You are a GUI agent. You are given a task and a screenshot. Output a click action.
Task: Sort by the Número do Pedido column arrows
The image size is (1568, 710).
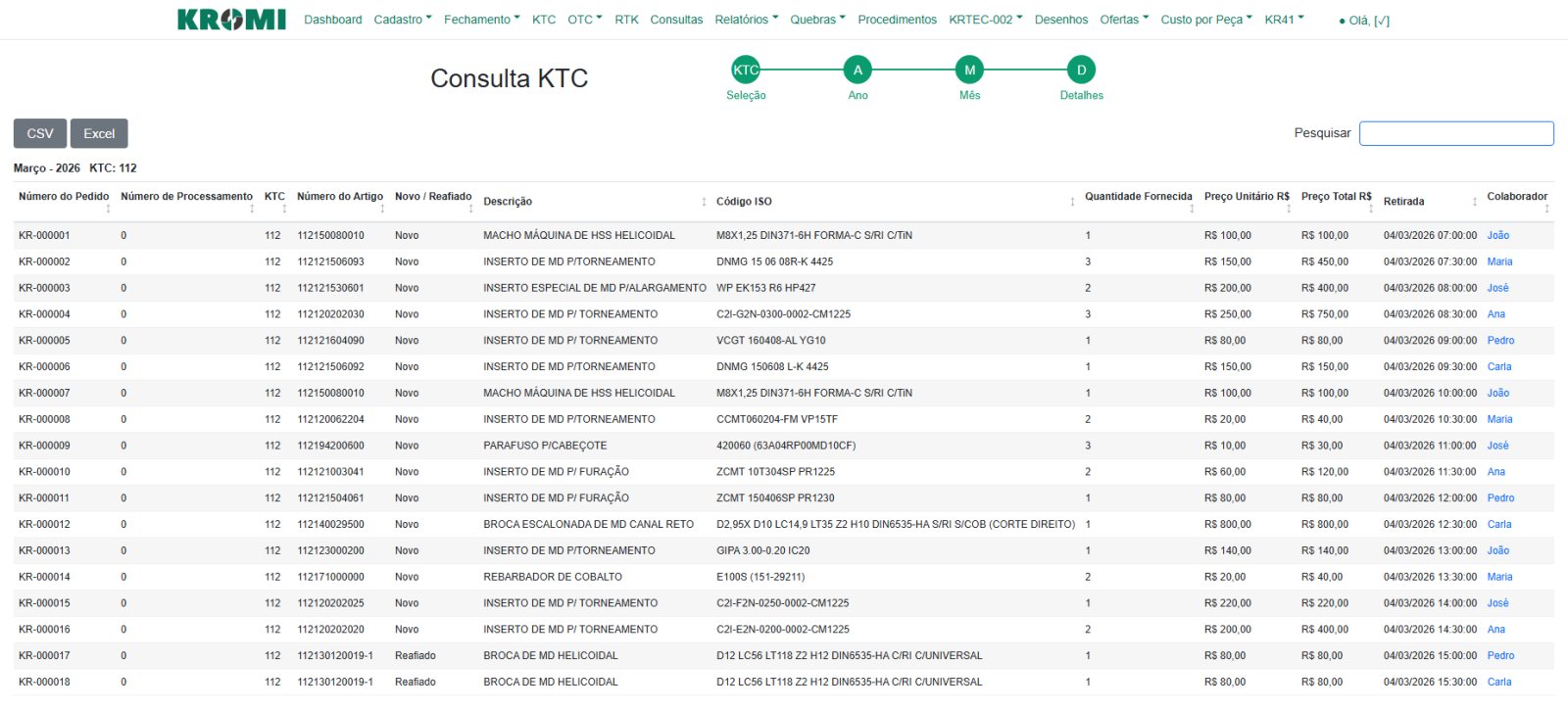108,208
